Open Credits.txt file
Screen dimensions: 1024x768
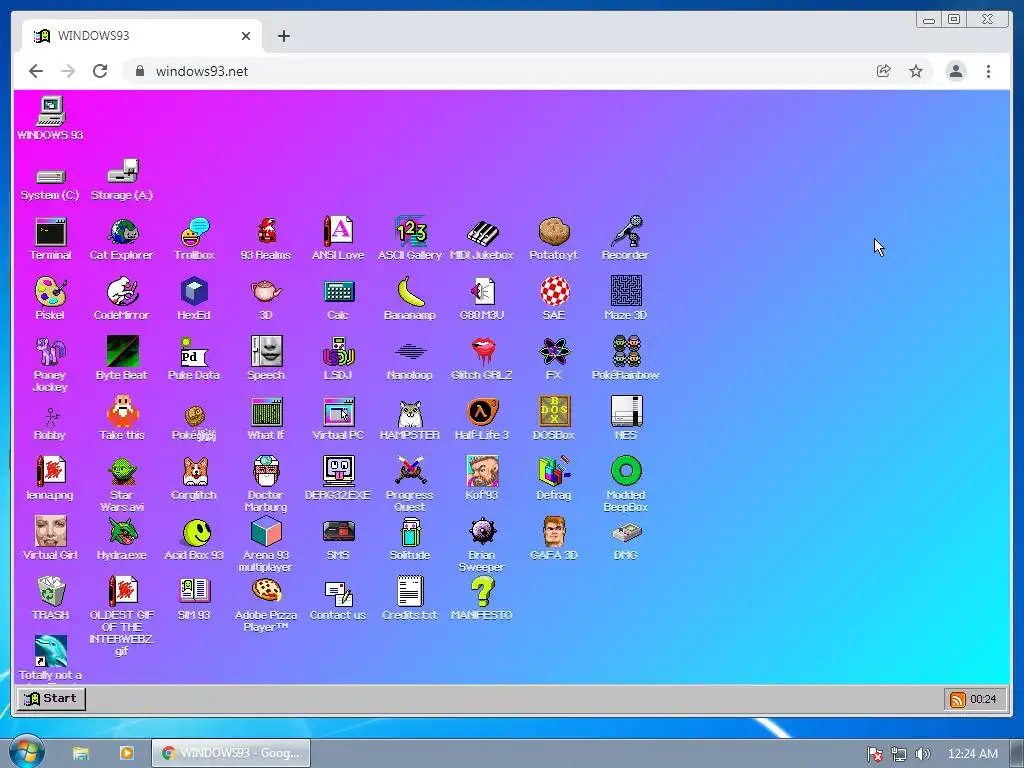click(x=410, y=592)
